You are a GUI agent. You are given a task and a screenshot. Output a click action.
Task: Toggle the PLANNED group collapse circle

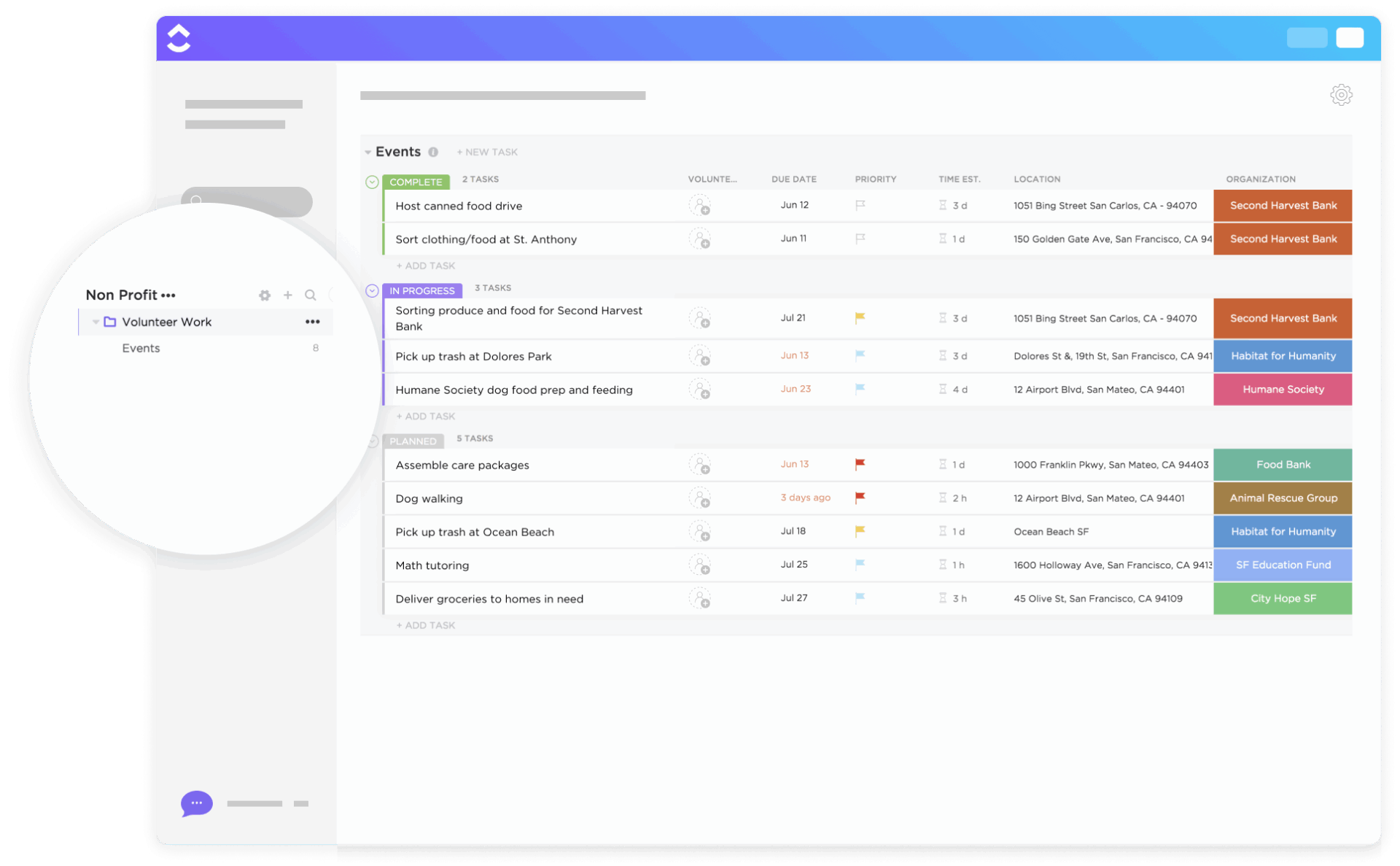[373, 441]
